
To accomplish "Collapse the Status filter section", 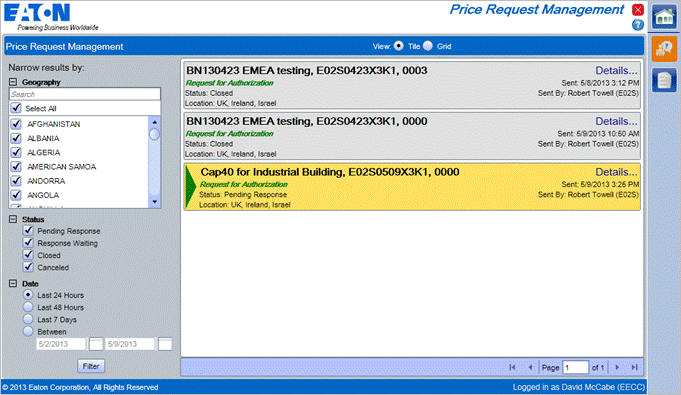I will coord(13,219).
